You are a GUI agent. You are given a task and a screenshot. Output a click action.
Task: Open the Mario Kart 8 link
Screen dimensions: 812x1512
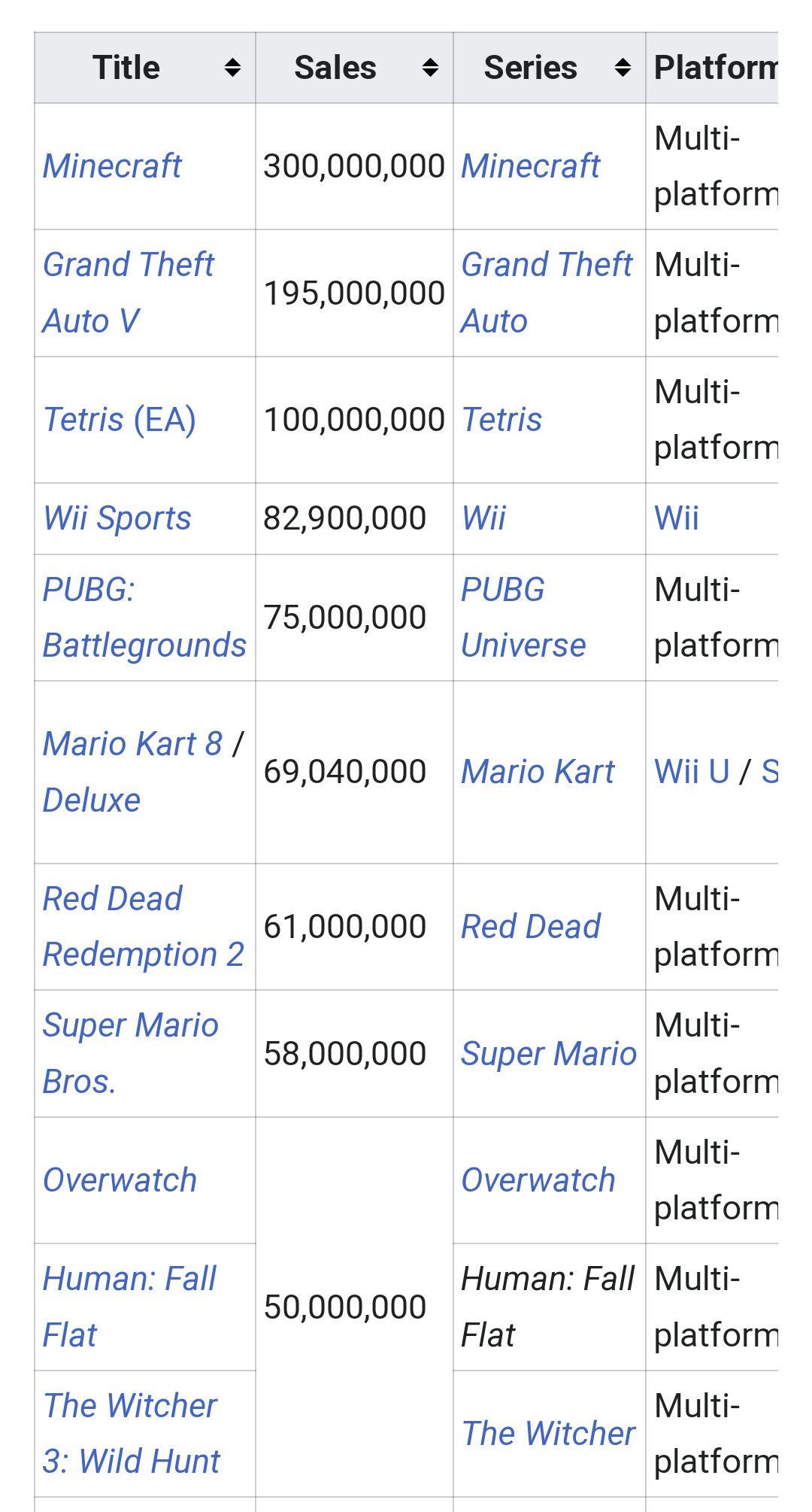click(x=132, y=744)
